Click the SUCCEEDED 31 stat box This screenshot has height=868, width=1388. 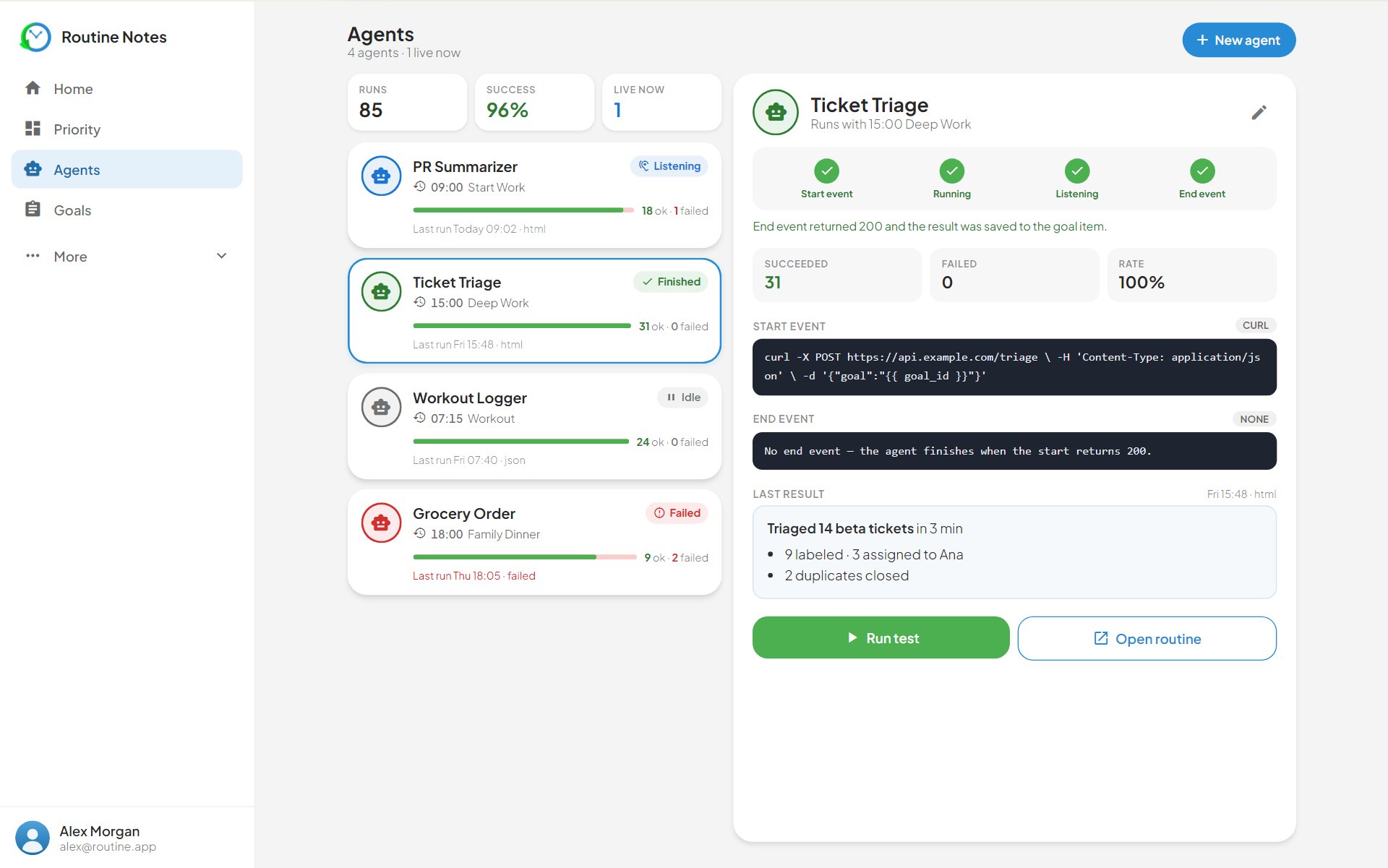coord(837,275)
